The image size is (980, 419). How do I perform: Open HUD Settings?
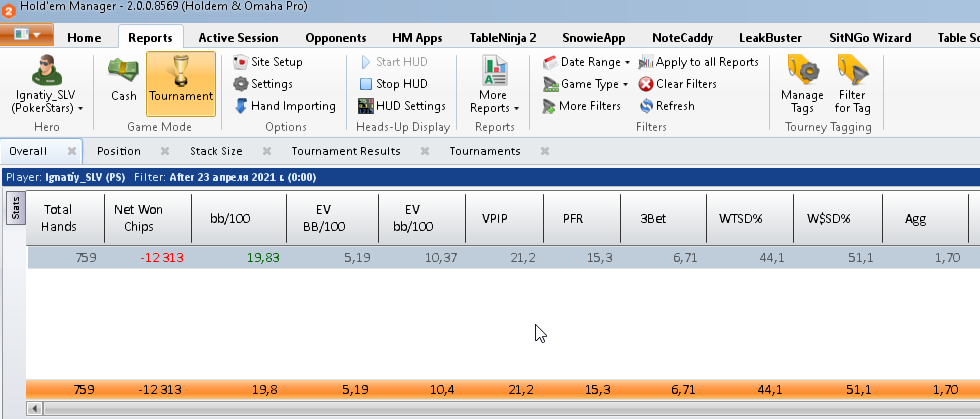402,106
